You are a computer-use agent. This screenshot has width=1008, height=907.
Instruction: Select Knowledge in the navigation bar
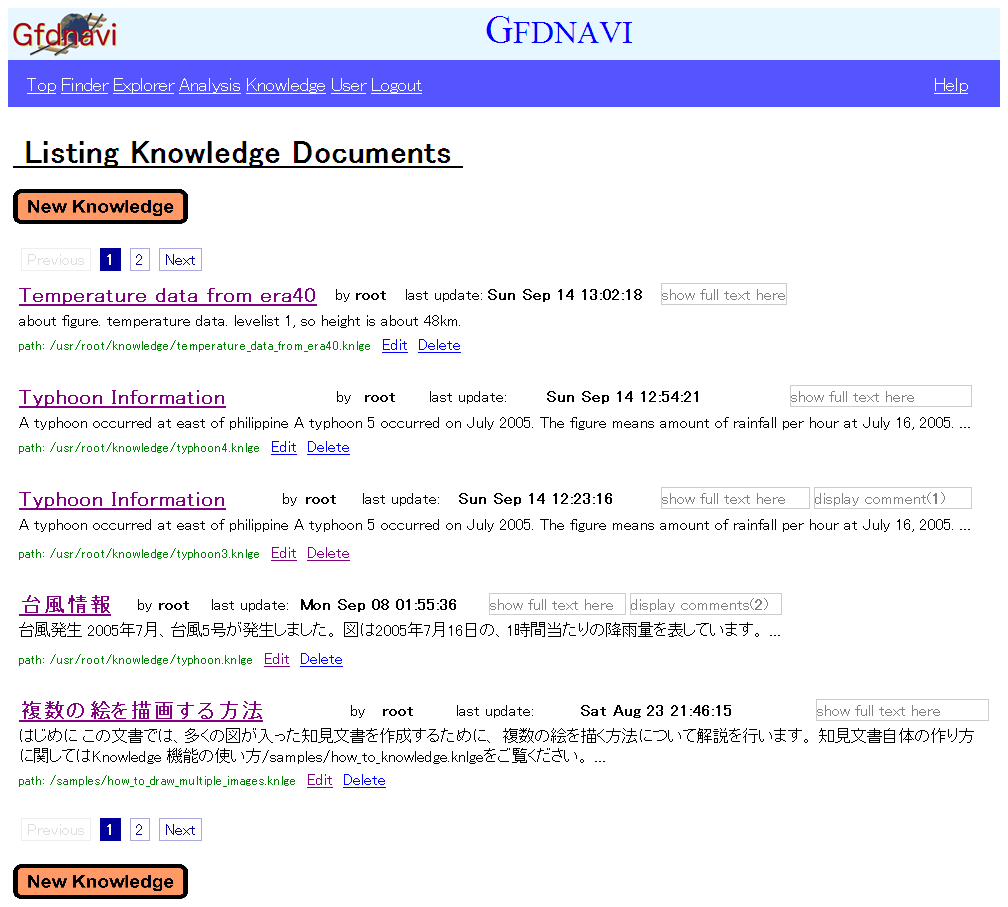pos(285,86)
